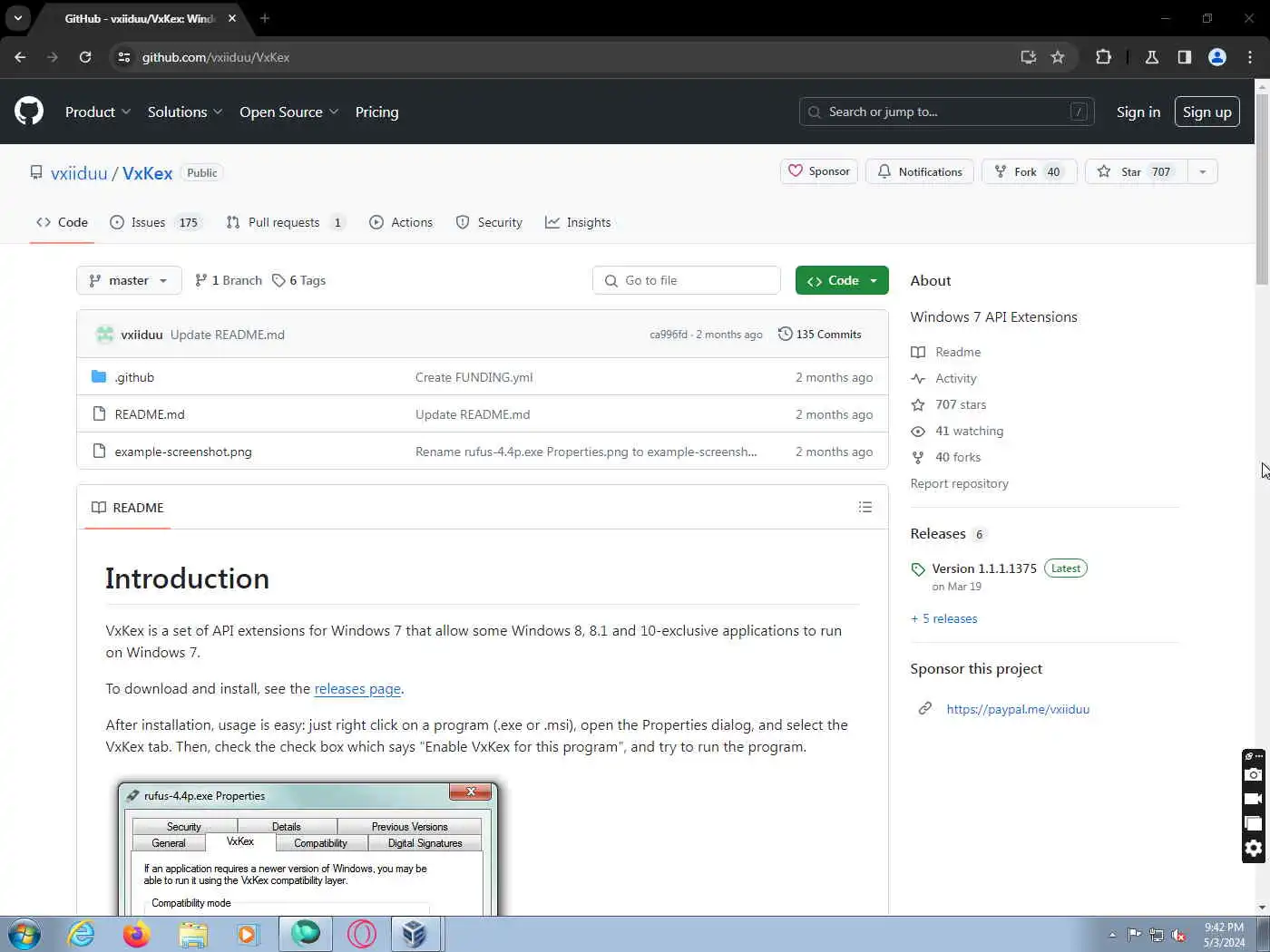Open README outline list icon

coord(865,507)
